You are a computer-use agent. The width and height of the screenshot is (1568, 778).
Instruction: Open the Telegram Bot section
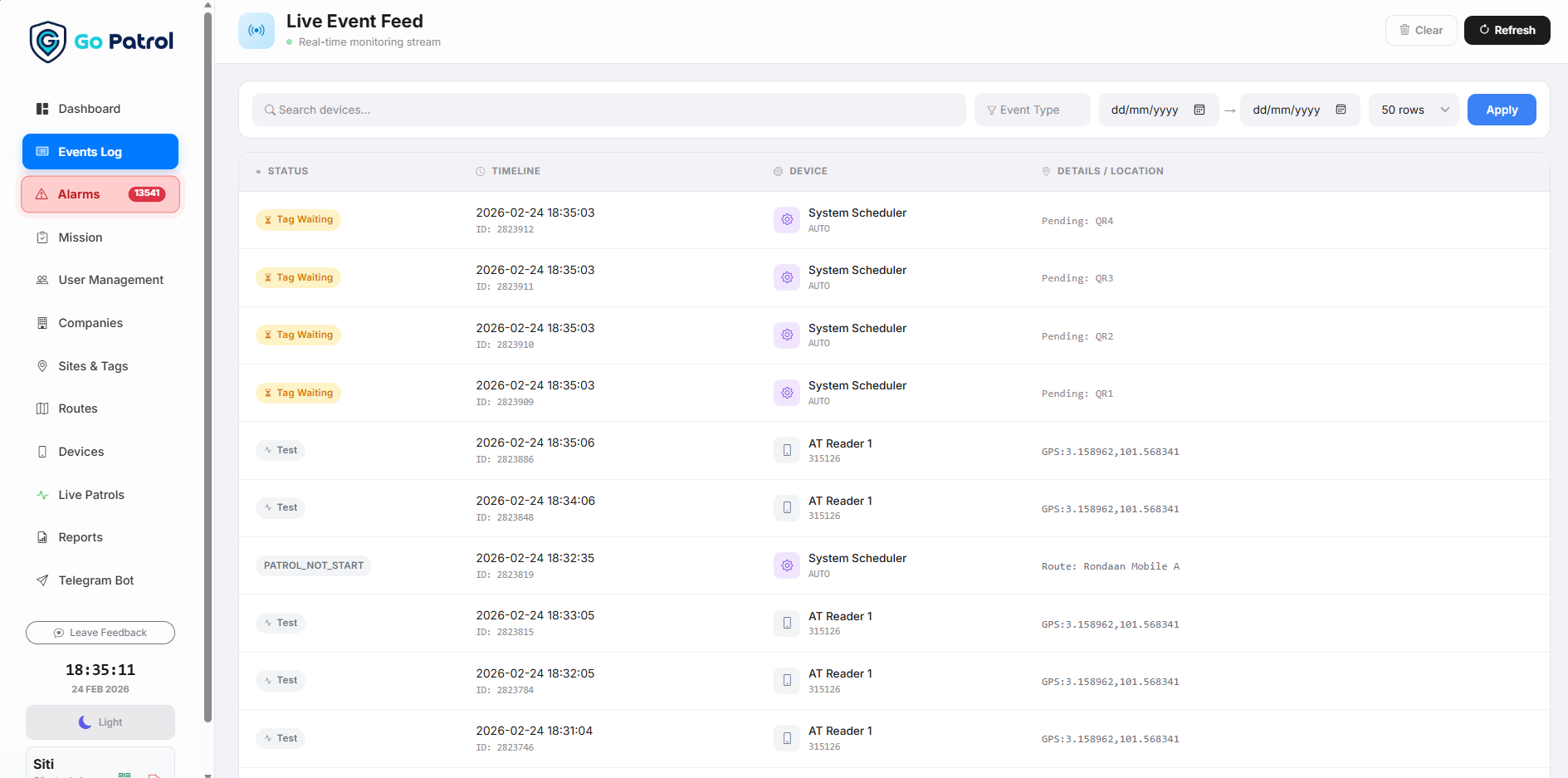95,580
